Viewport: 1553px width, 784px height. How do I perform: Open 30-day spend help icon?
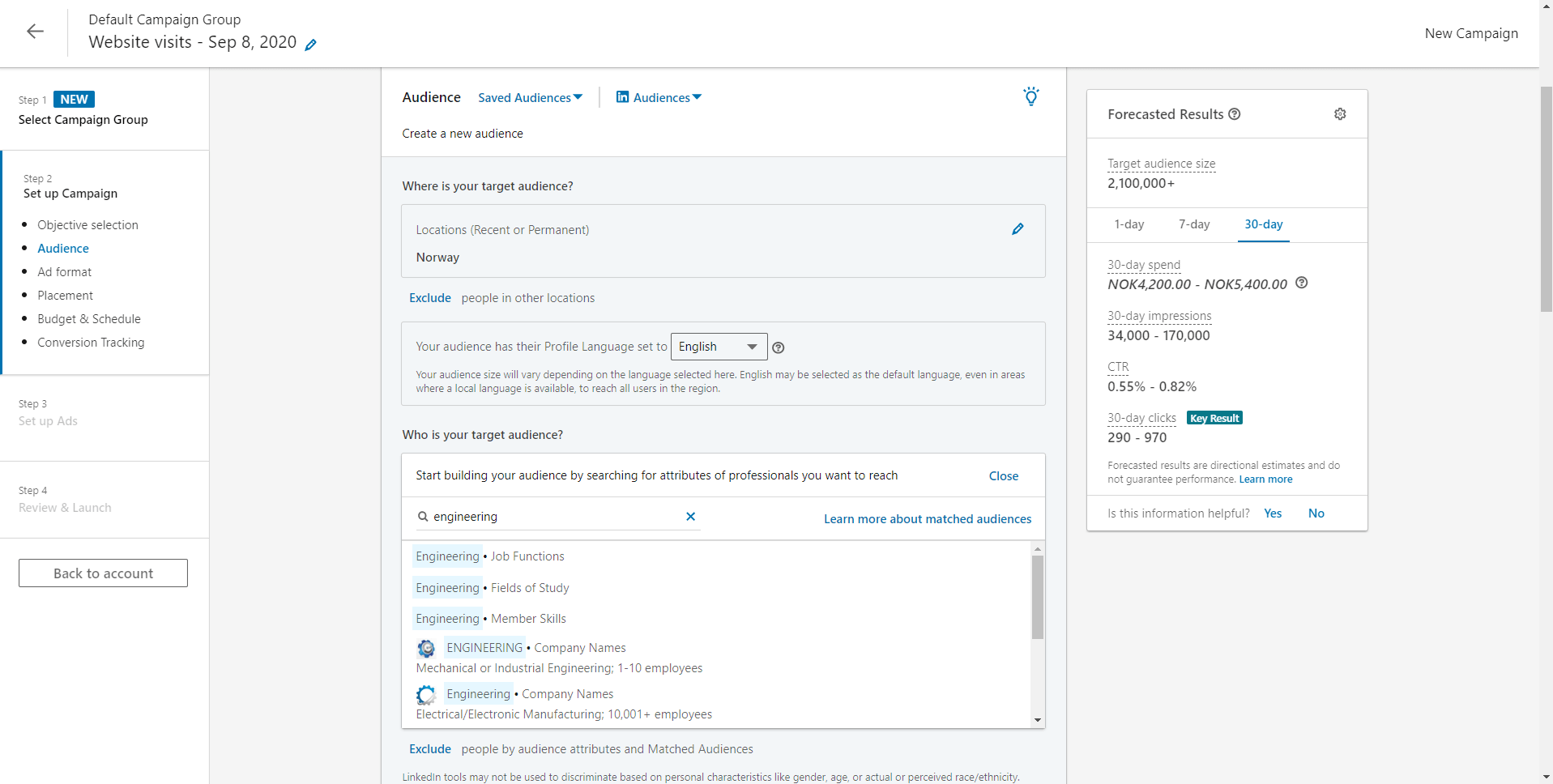[1301, 283]
